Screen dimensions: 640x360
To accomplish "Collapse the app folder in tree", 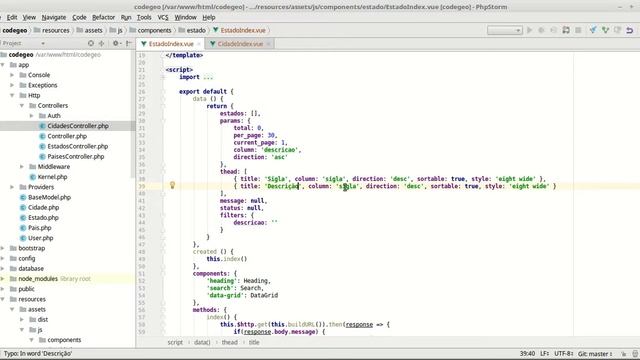I will (3, 65).
